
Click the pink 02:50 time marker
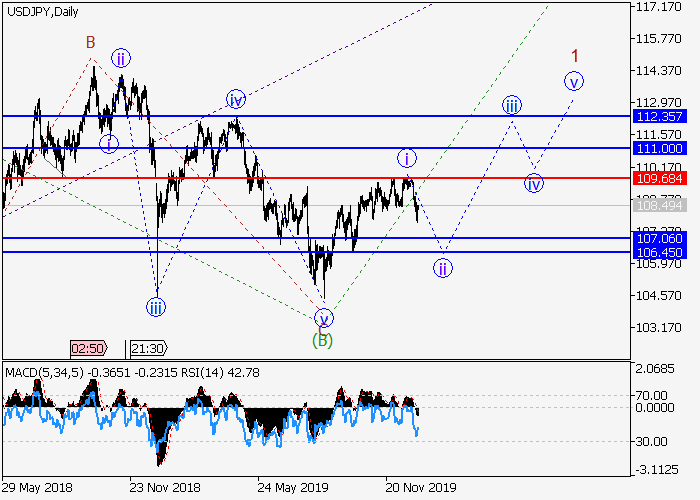tap(87, 348)
